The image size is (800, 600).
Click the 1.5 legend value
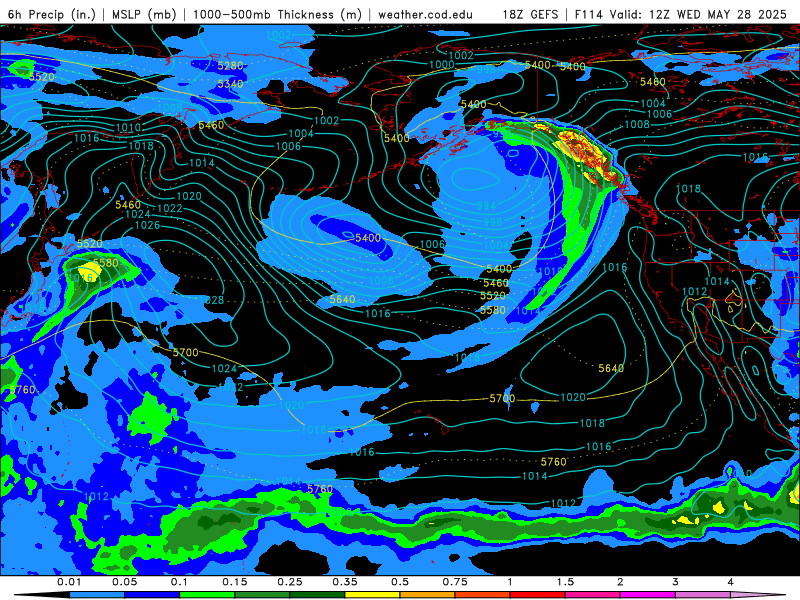coord(565,582)
